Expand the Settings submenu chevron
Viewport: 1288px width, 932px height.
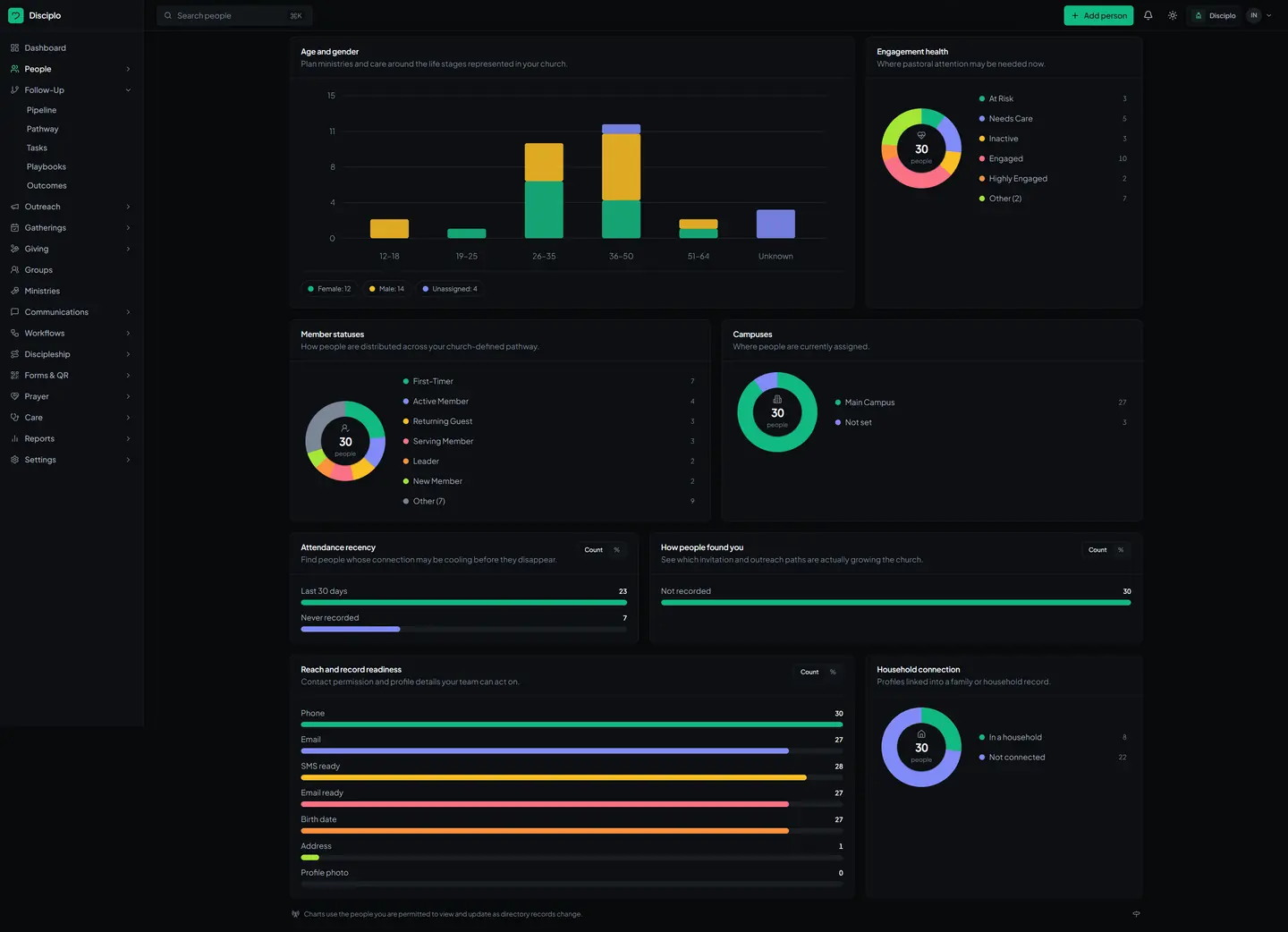click(x=128, y=460)
